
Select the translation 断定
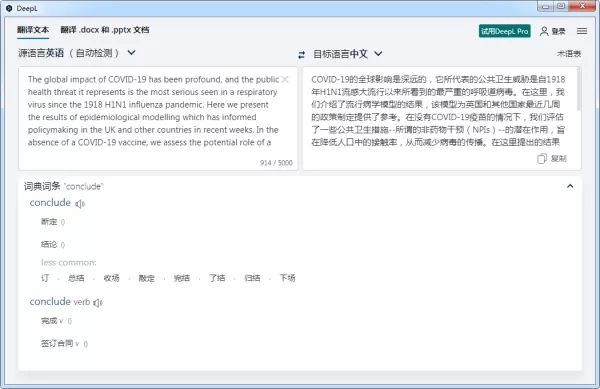tap(49, 221)
